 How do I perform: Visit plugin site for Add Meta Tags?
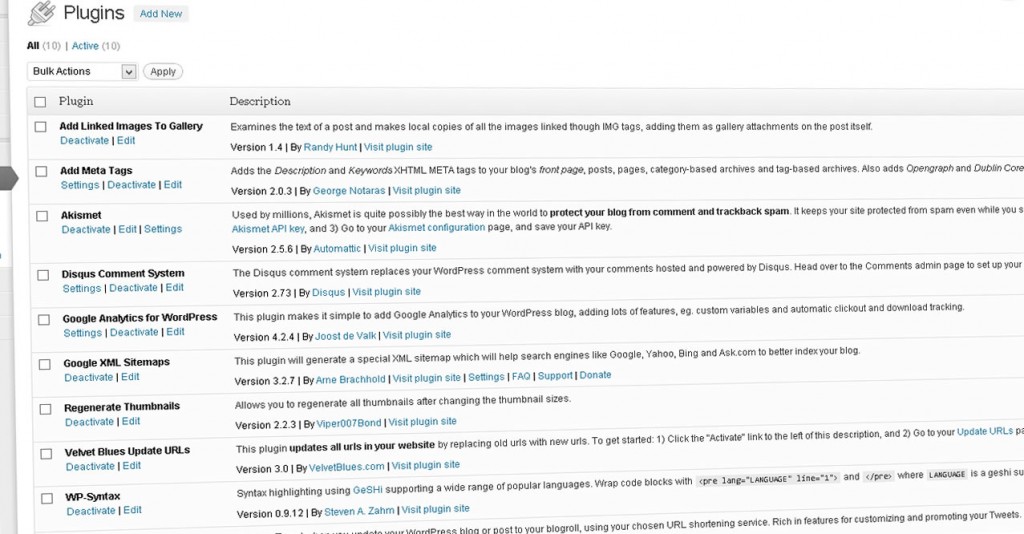pyautogui.click(x=426, y=190)
